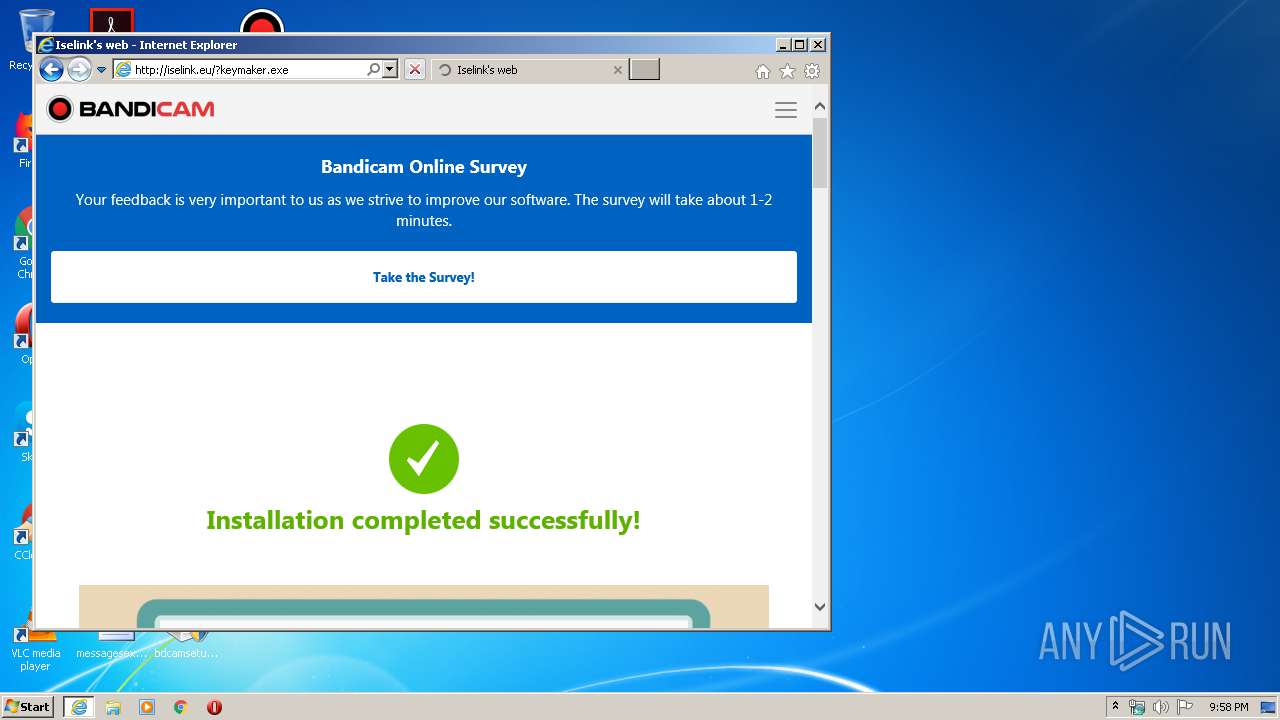Open IE Tools gear menu
The image size is (1280, 720).
[x=812, y=71]
